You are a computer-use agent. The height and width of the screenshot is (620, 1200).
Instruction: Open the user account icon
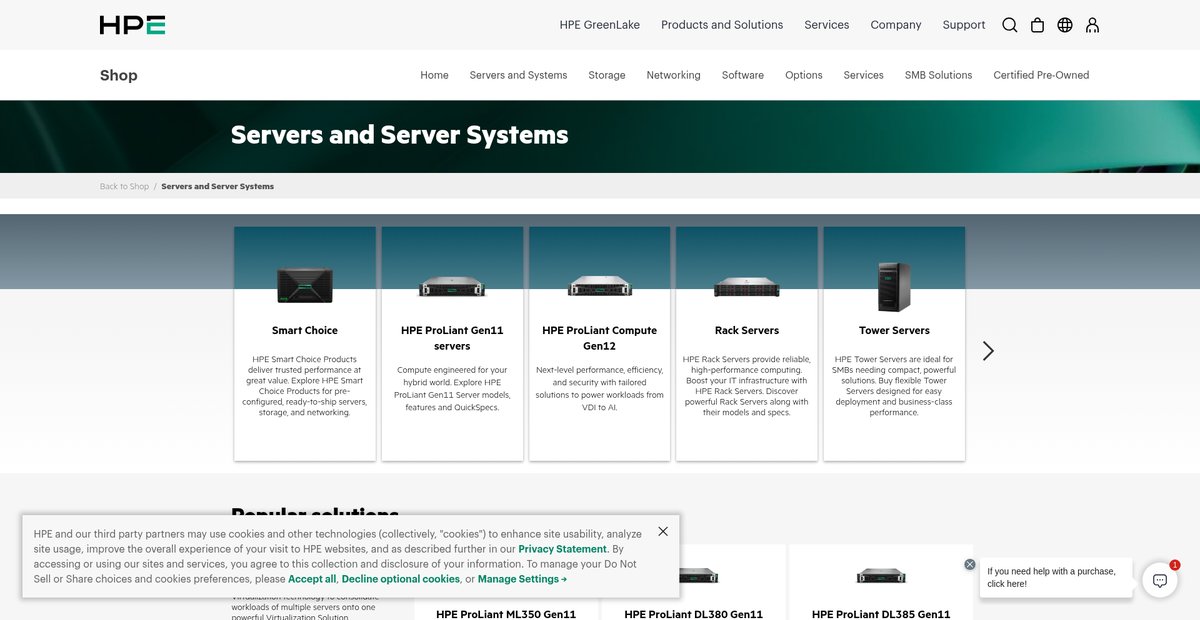click(x=1092, y=25)
